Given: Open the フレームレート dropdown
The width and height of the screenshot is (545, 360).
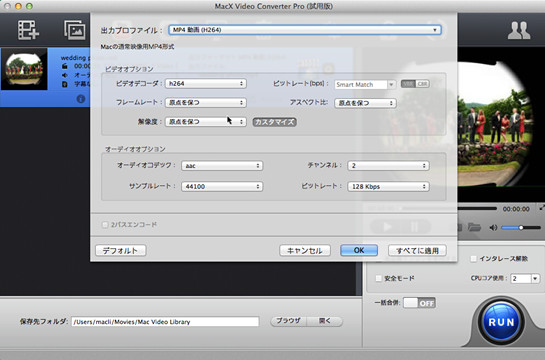Looking at the screenshot, I should pos(206,103).
